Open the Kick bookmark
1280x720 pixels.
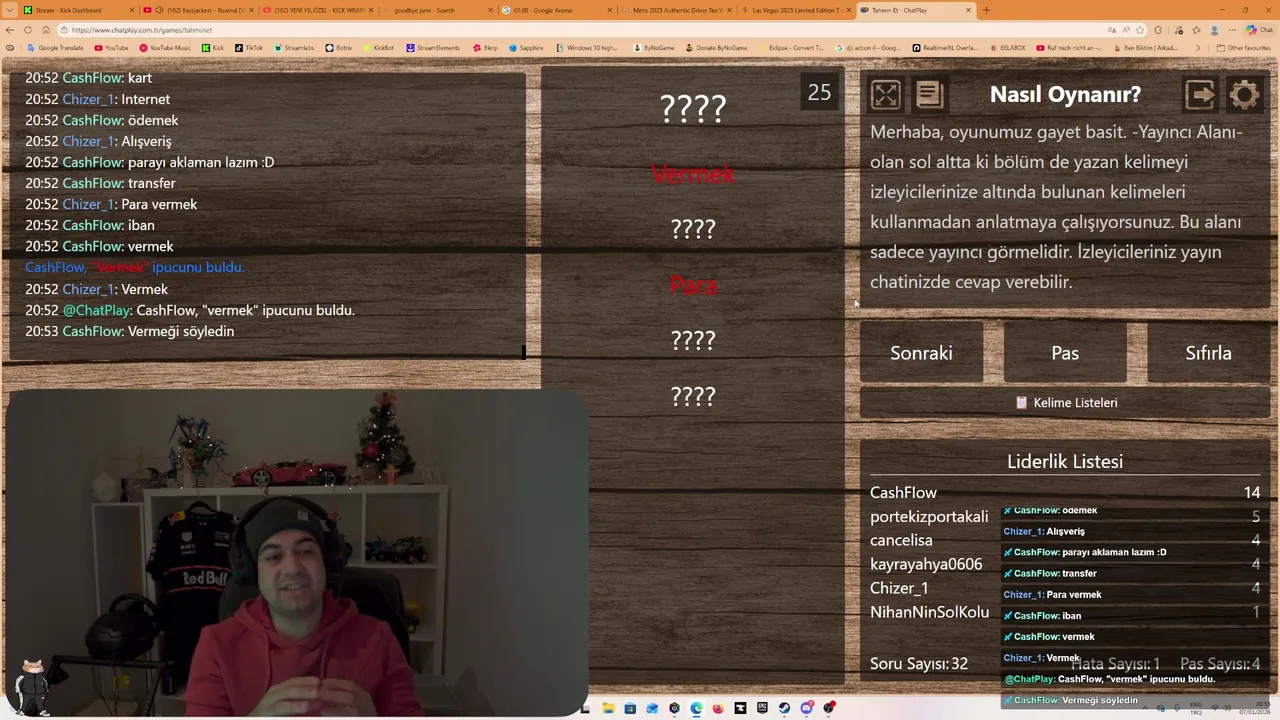tap(213, 48)
